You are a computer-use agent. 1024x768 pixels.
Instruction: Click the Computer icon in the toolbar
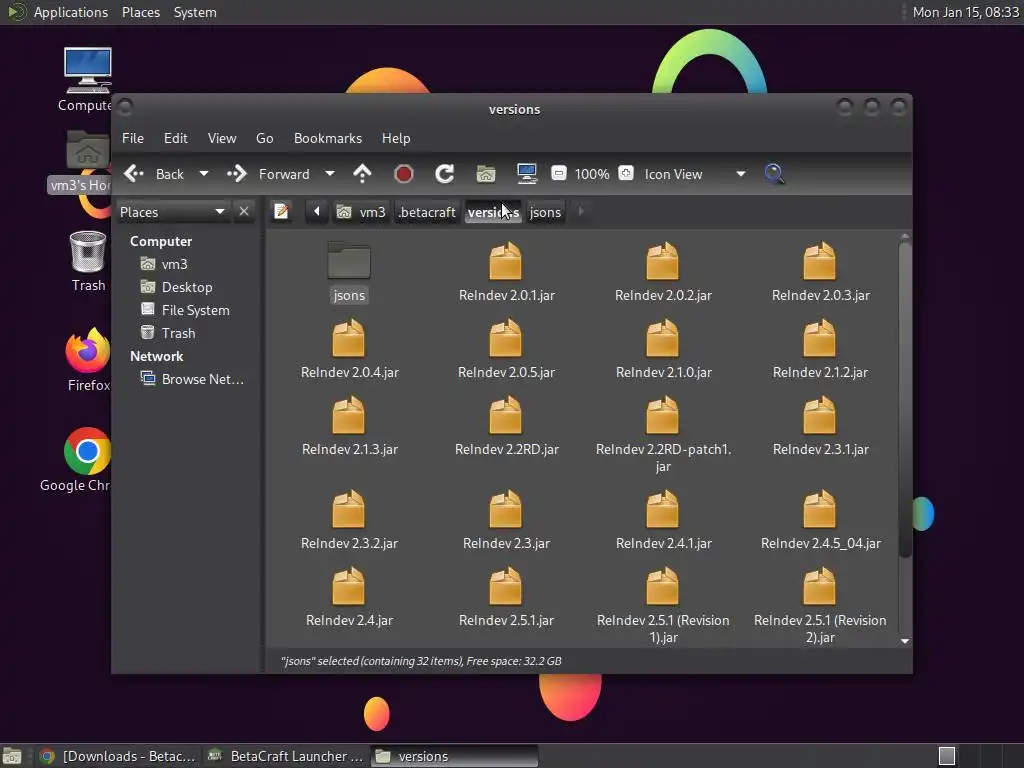pyautogui.click(x=527, y=174)
